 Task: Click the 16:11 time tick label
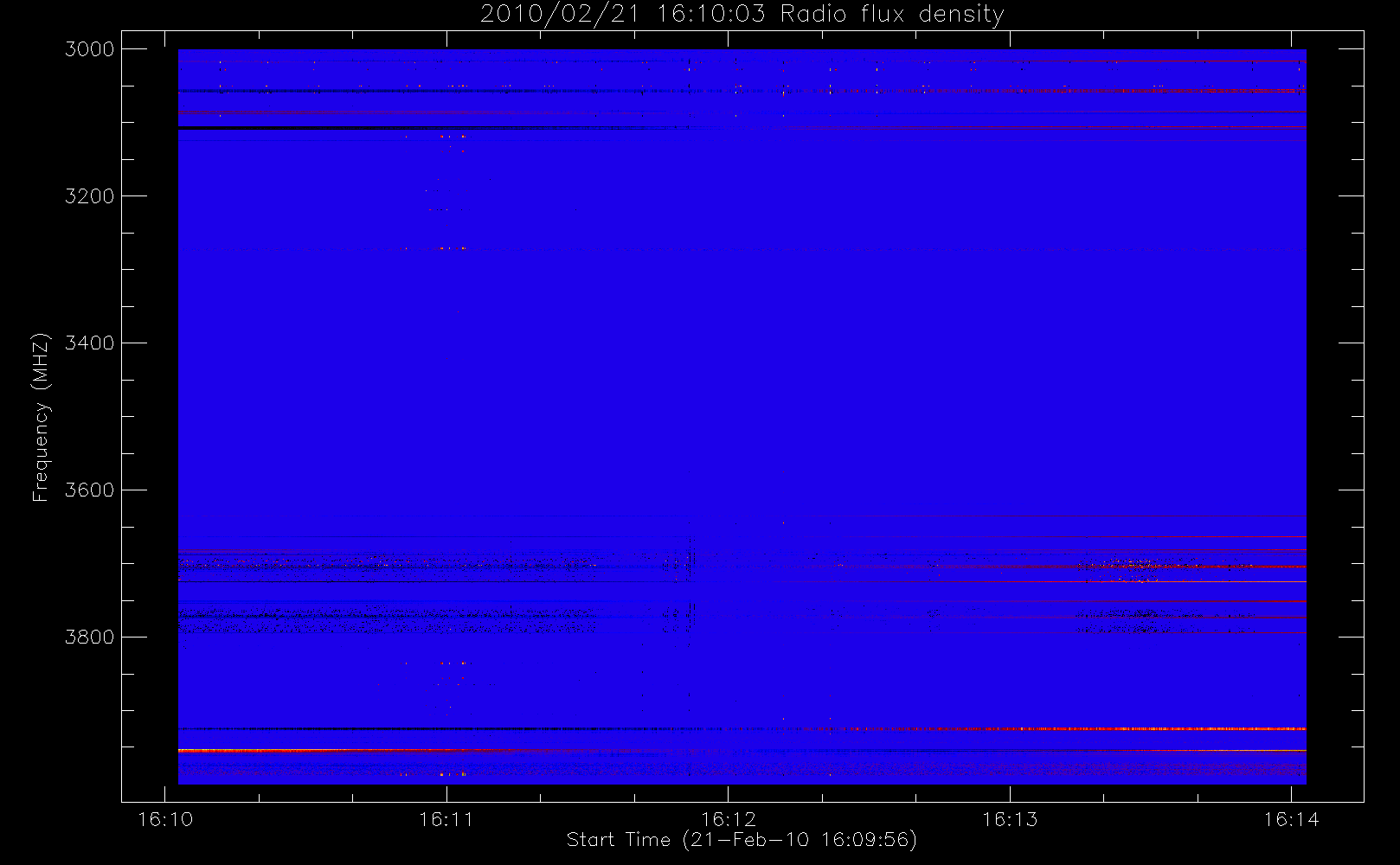tap(446, 819)
